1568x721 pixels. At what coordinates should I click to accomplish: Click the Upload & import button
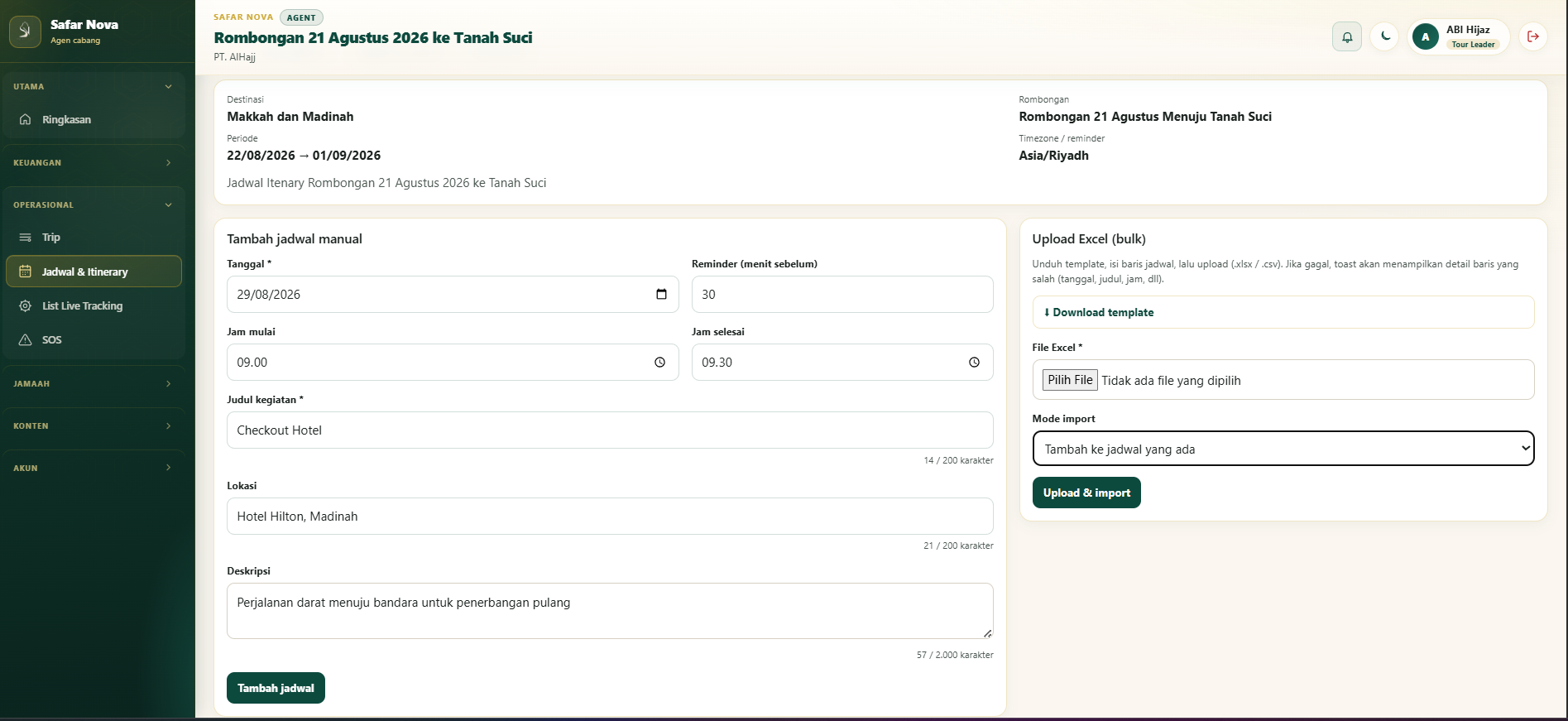tap(1086, 493)
